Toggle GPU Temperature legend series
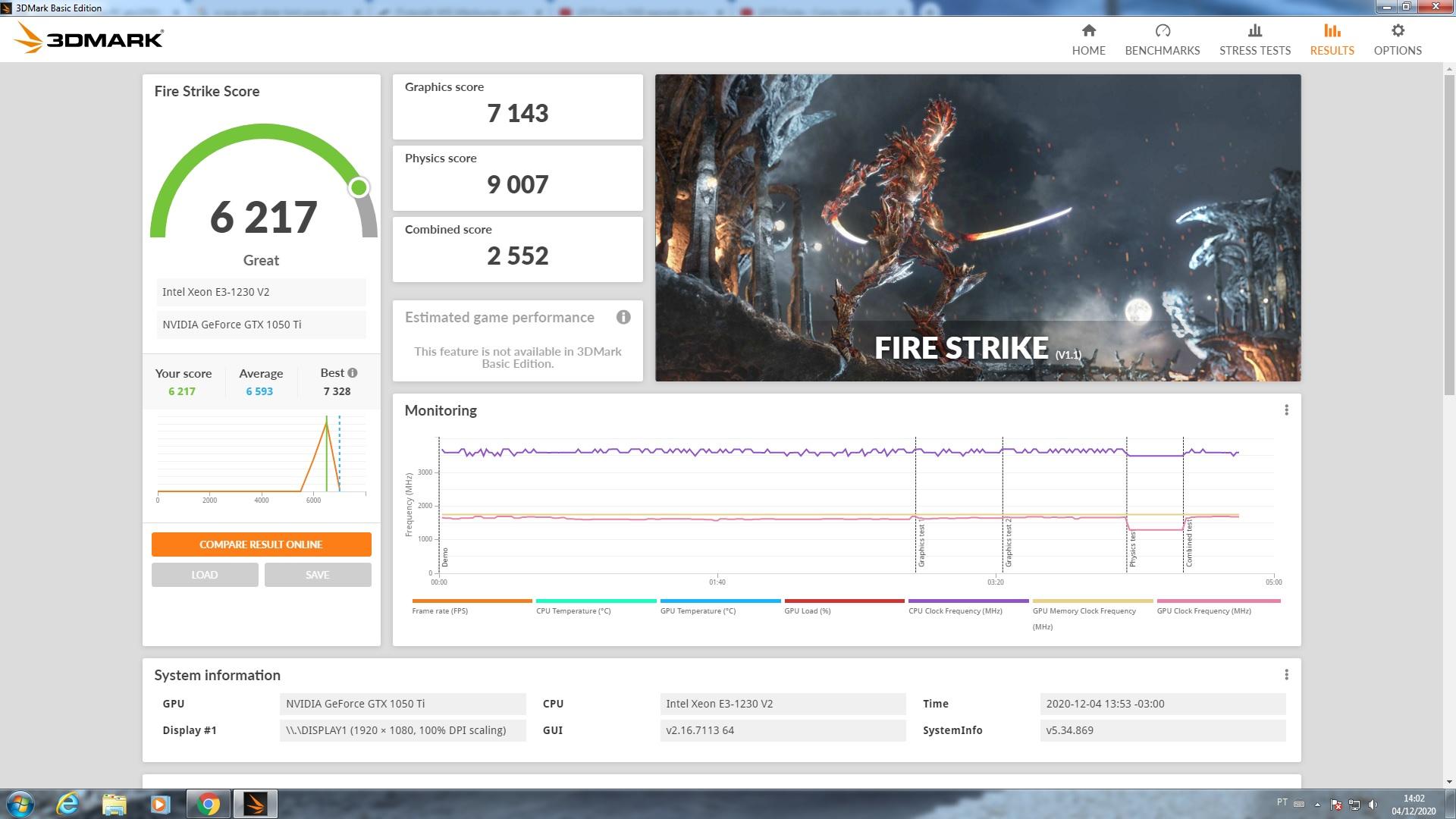1456x819 pixels. coord(720,607)
